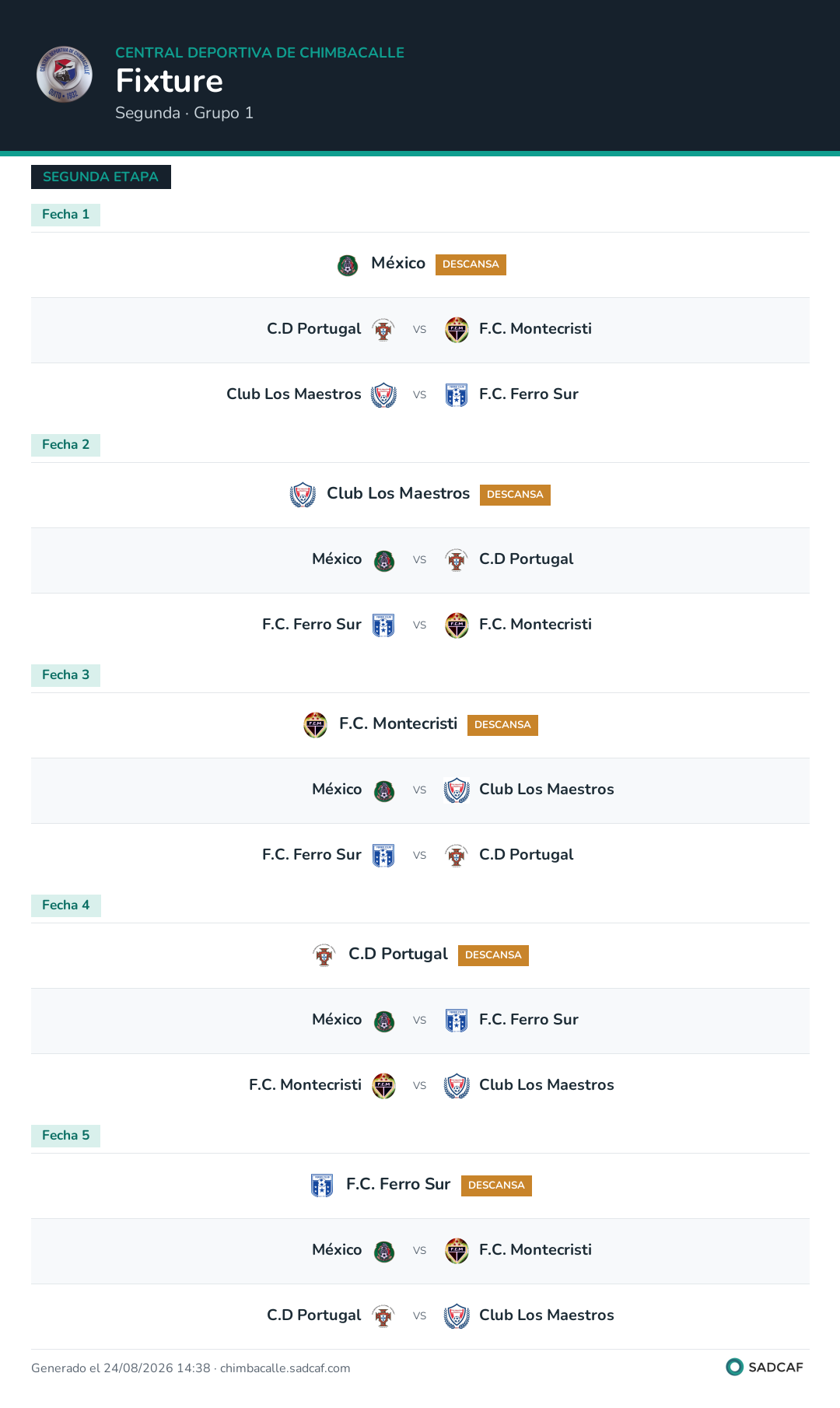The image size is (840, 1408).
Task: Click the SADCAF logo icon in footer
Action: pos(734,1367)
